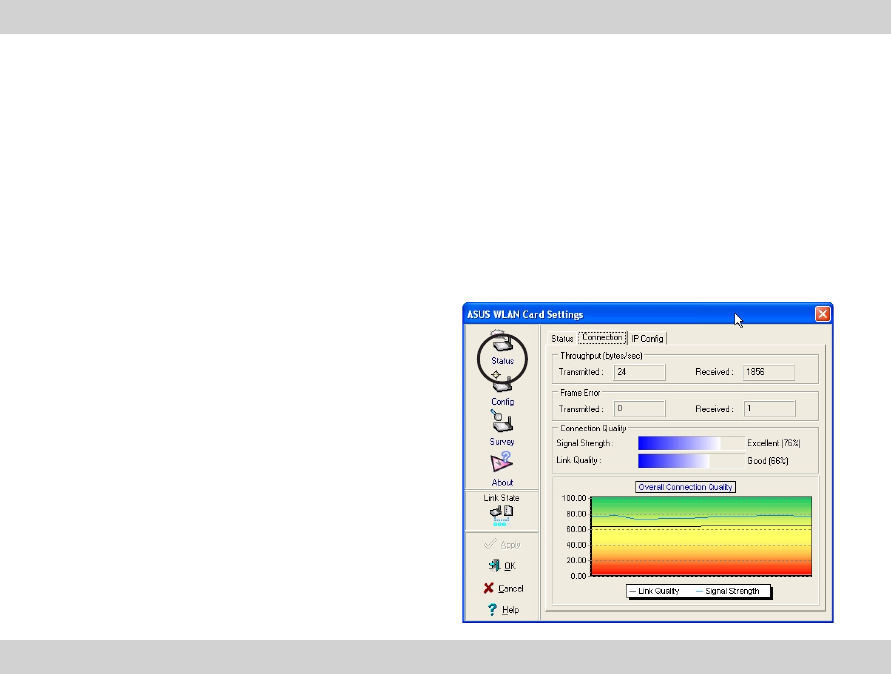Open the Status section in sidebar
This screenshot has width=891, height=674.
pos(502,349)
